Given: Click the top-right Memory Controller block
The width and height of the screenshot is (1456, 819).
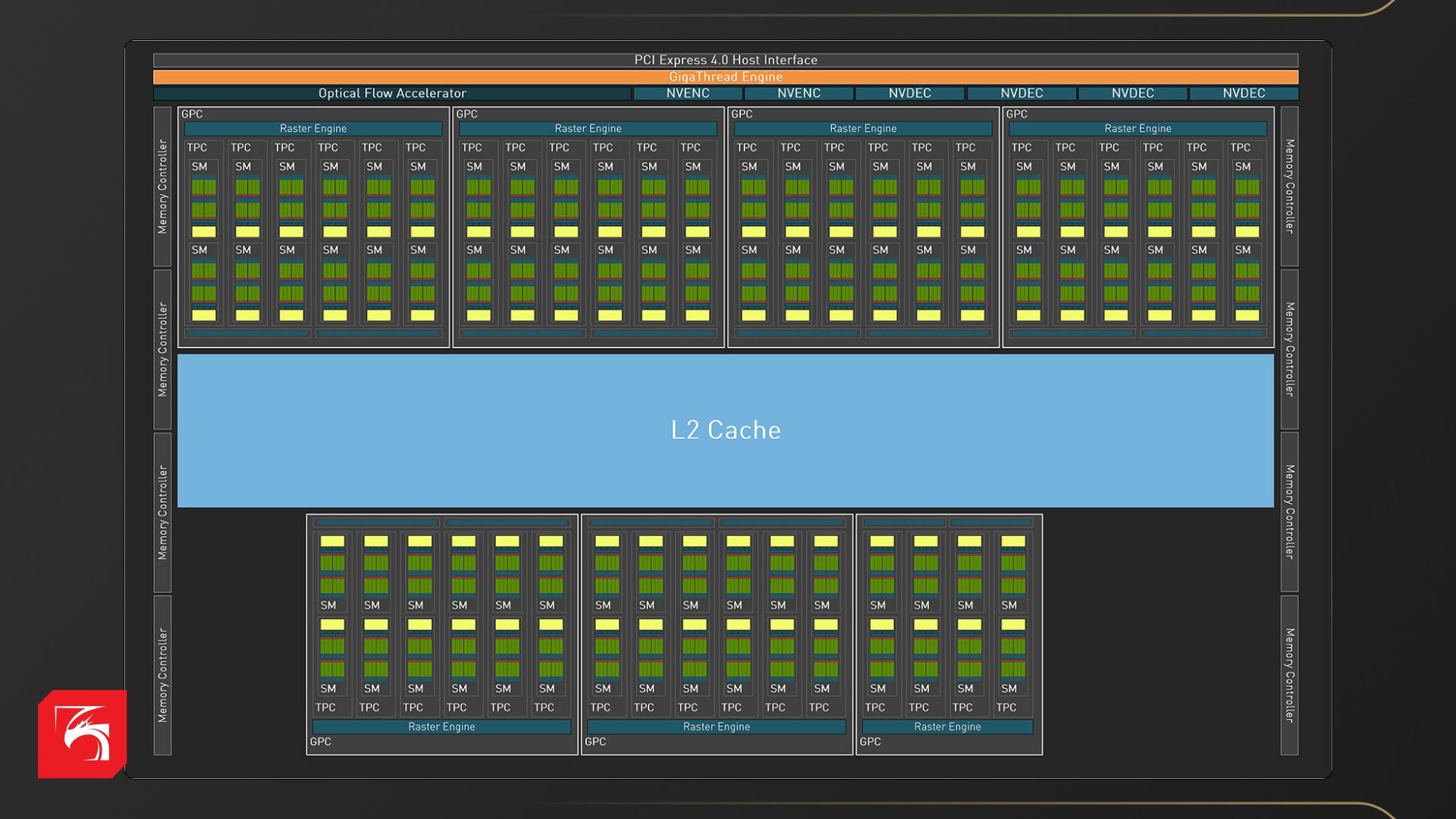Looking at the screenshot, I should tap(1289, 187).
